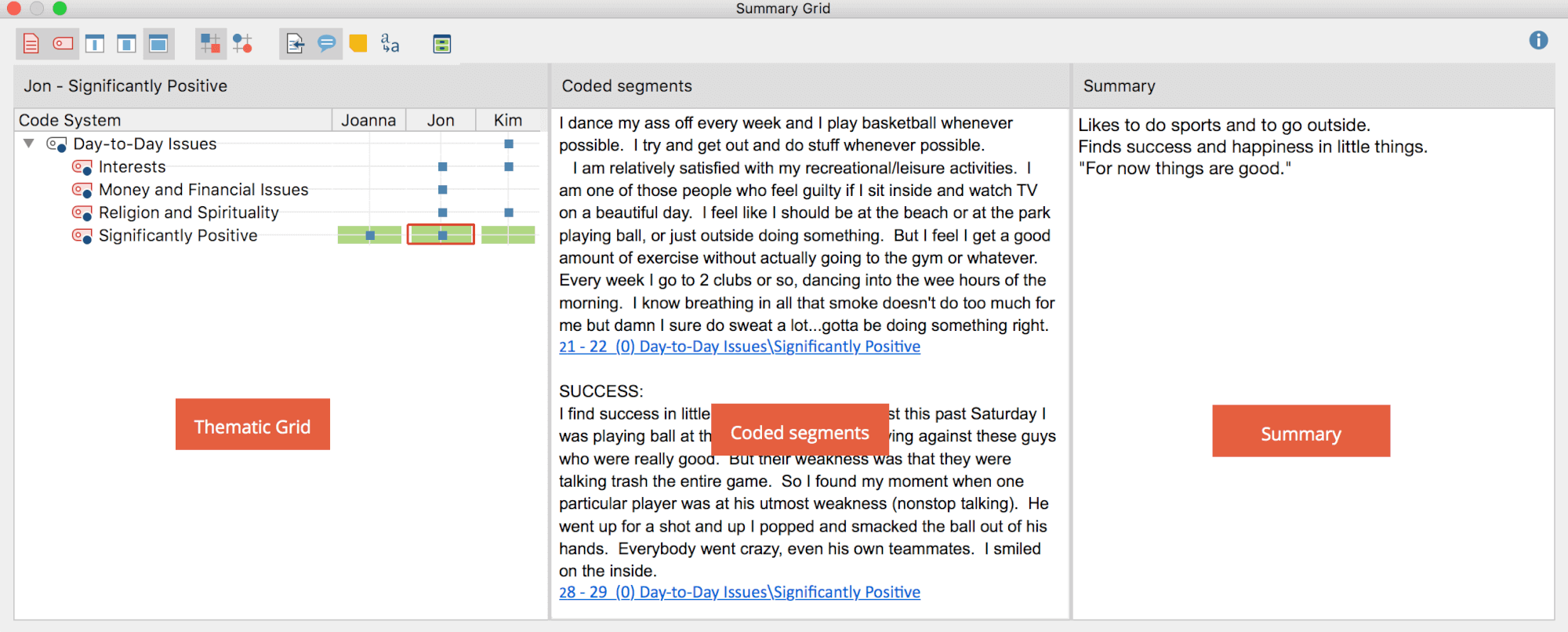Click summary line 'For now things are good.'
The width and height of the screenshot is (1568, 632).
pos(1185,169)
